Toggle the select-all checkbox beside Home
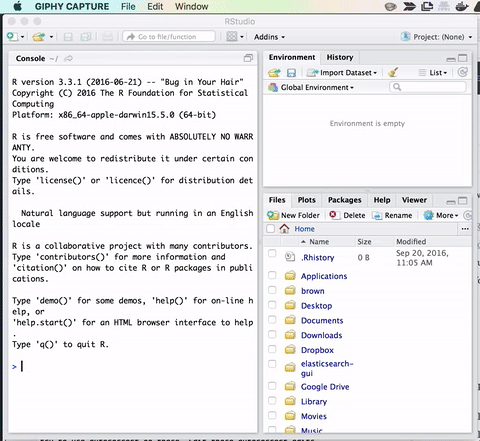480x441 pixels. [271, 229]
